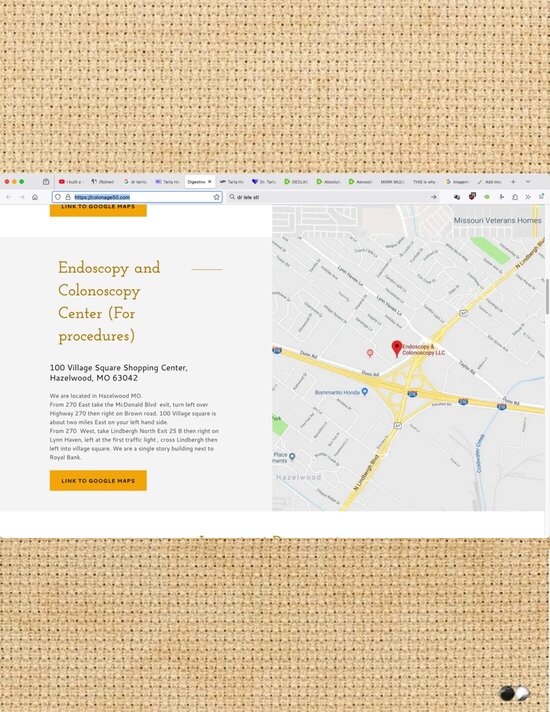The image size is (550, 712).
Task: Click the Bommarito Honda map marker
Action: (364, 392)
